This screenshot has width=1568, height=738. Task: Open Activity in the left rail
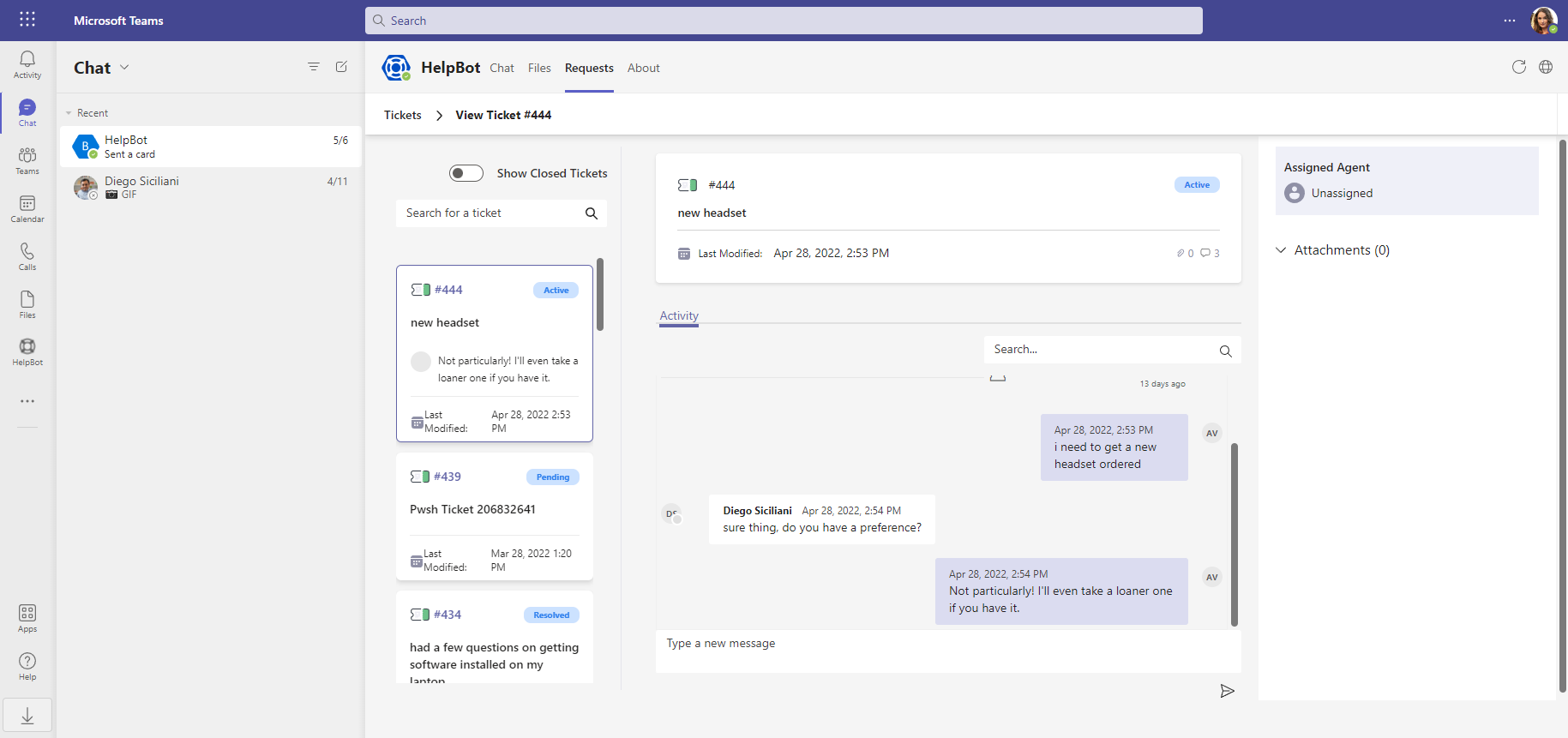(27, 64)
